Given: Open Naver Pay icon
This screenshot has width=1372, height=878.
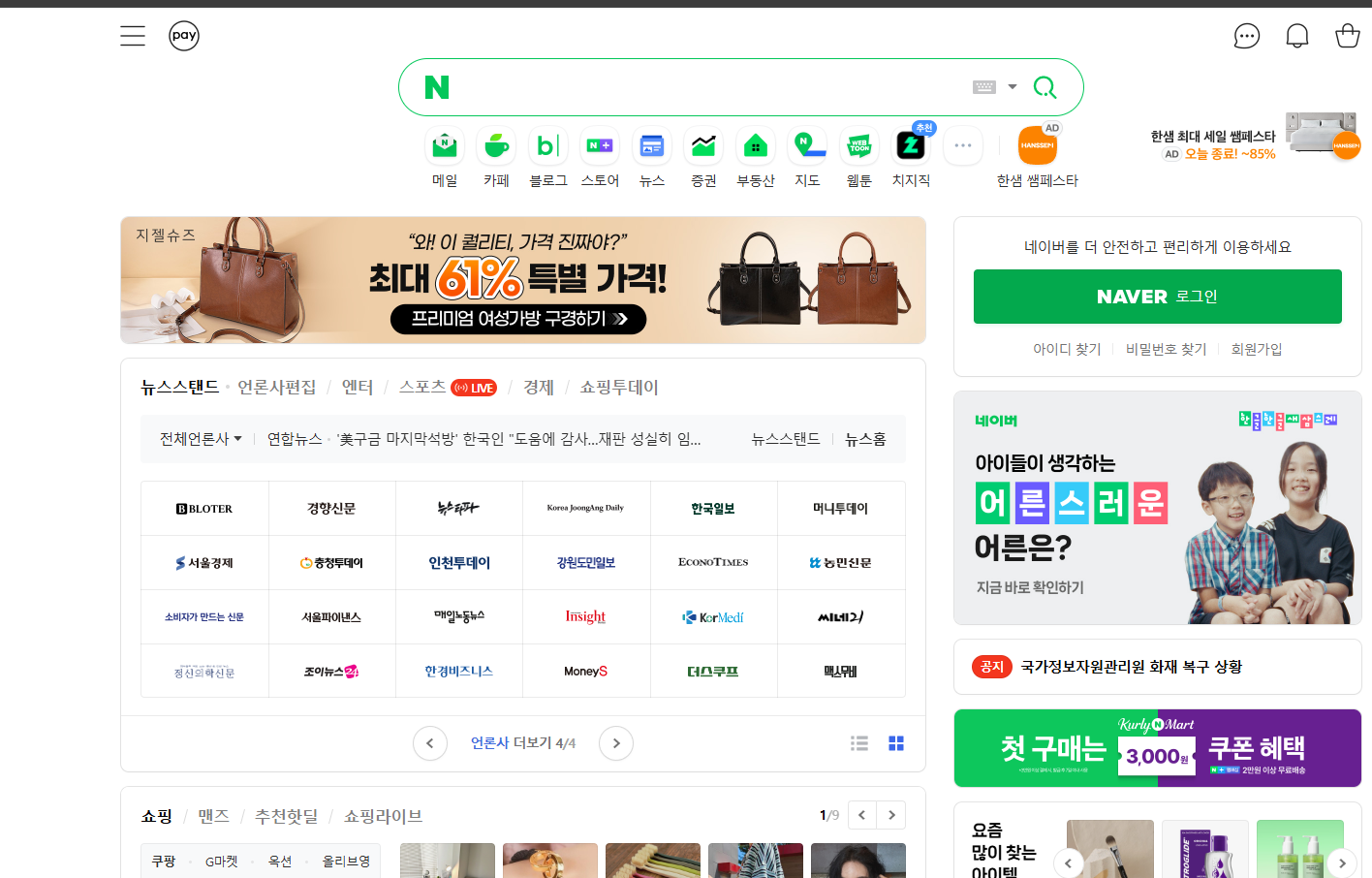Looking at the screenshot, I should (x=184, y=36).
